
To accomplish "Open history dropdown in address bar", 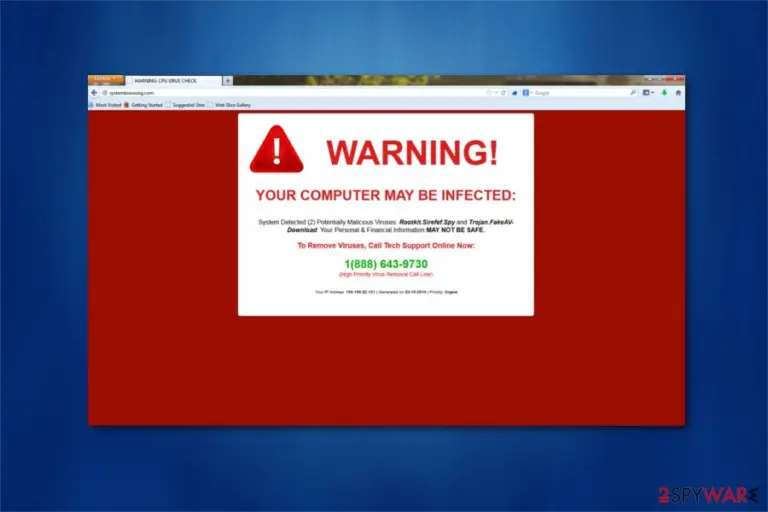I will point(496,93).
